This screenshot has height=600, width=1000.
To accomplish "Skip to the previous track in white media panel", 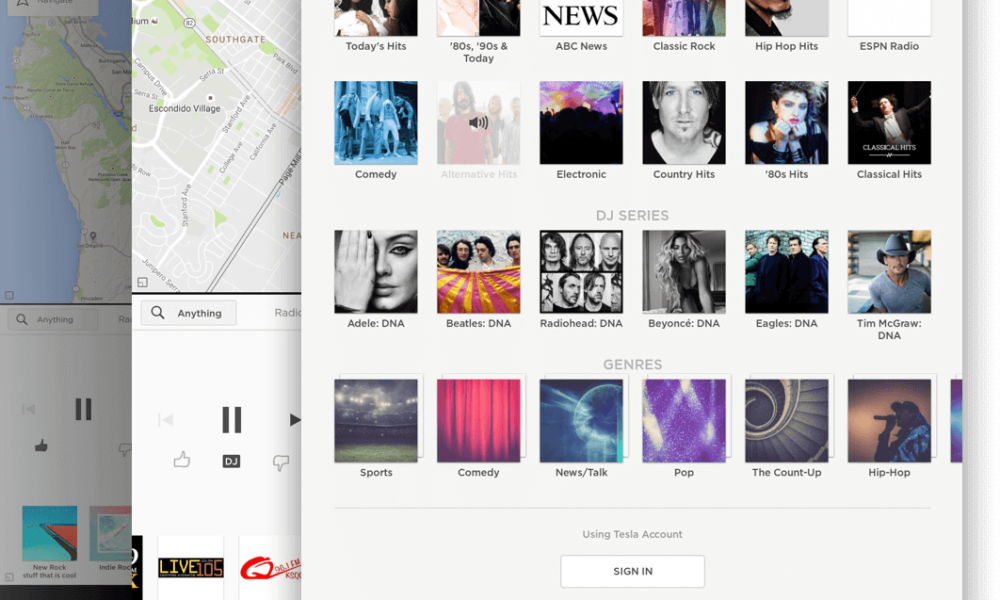I will tap(165, 420).
